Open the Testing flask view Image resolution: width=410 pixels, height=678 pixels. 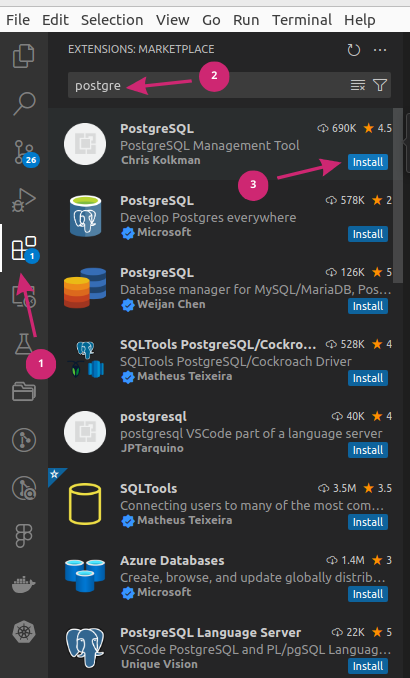23,344
